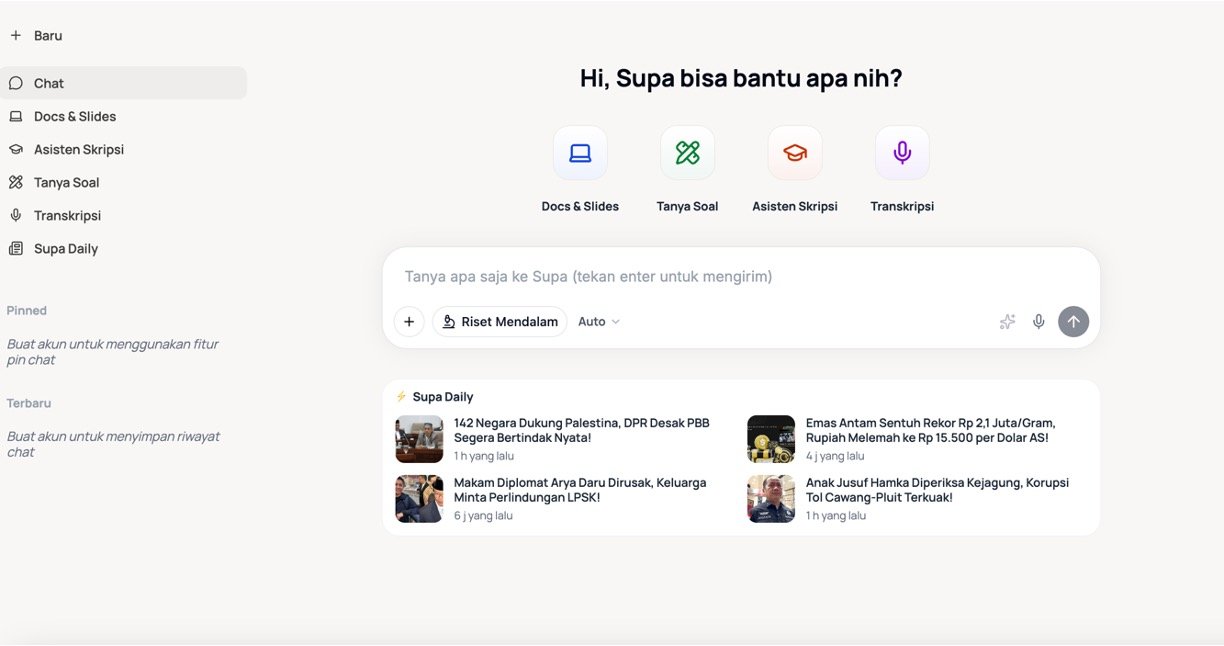This screenshot has height=646, width=1224.
Task: Toggle Riset Mendalam mode
Action: click(x=500, y=321)
